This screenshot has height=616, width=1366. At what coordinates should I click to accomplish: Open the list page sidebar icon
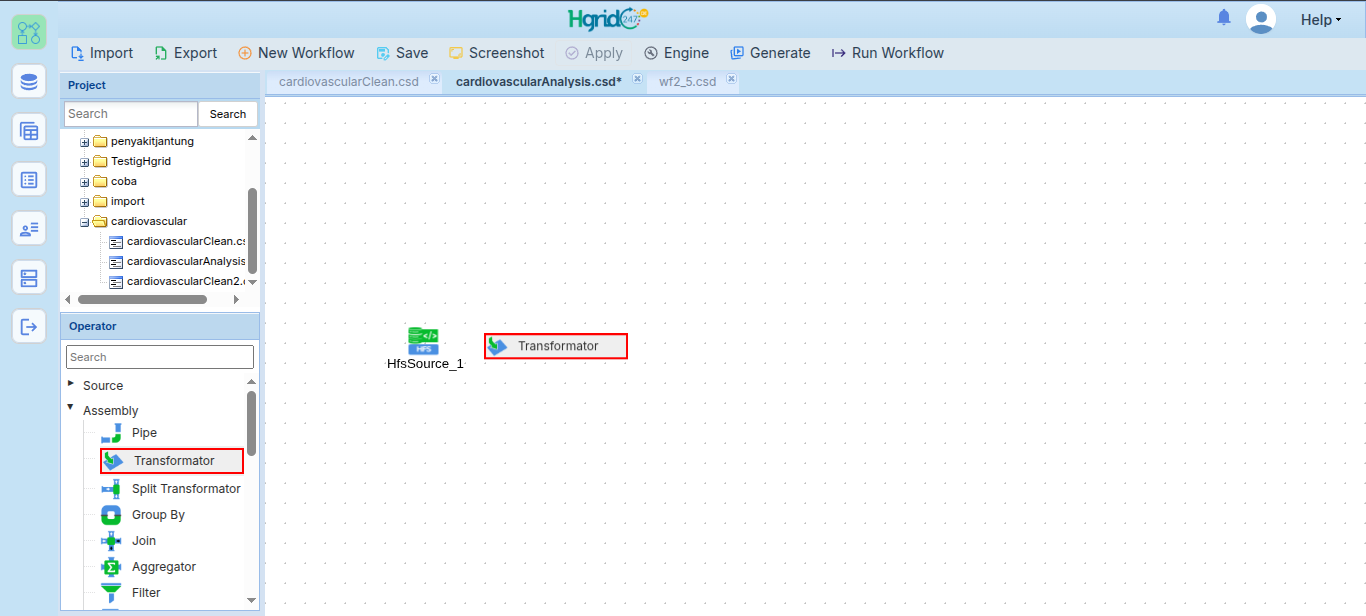29,179
